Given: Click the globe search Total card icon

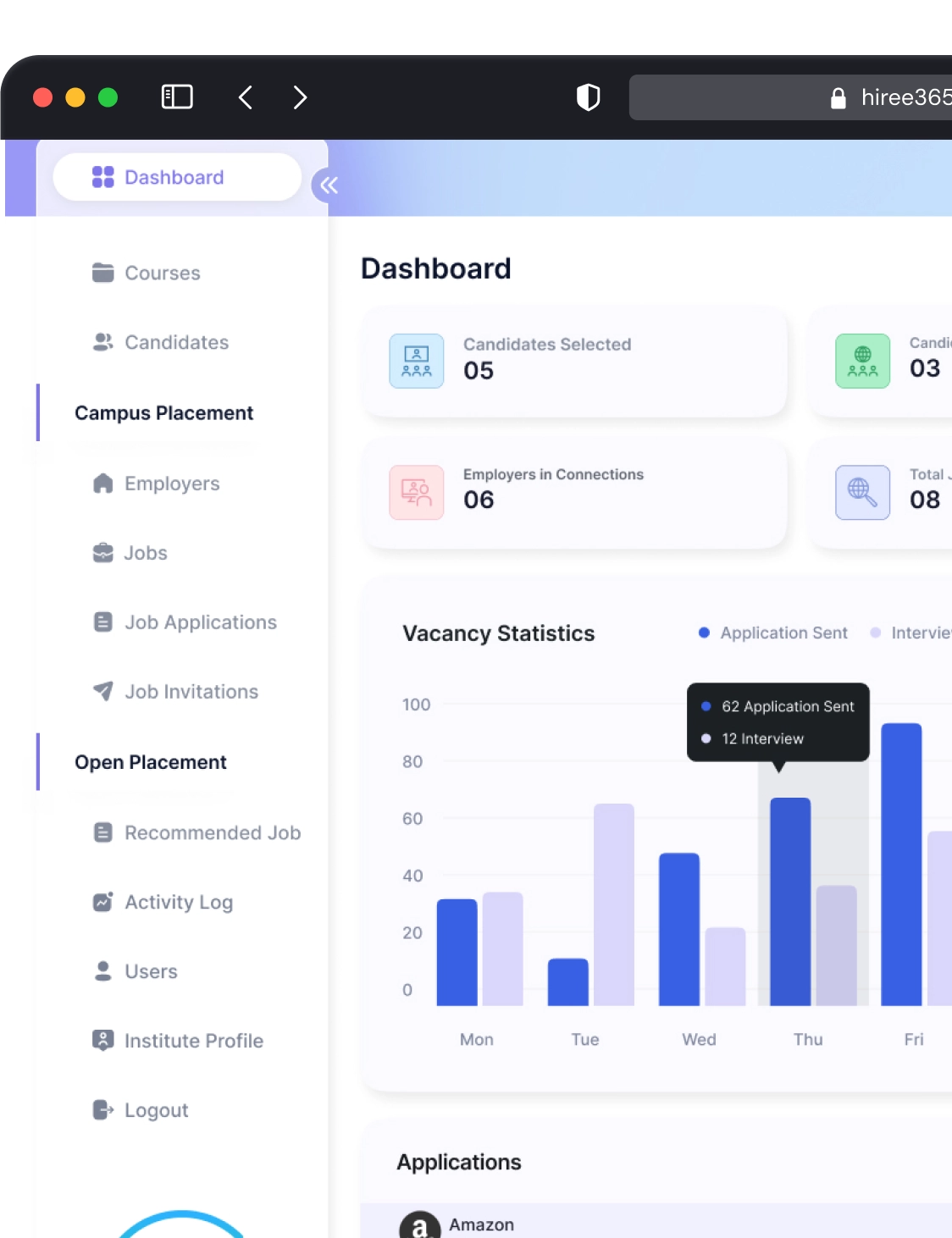Looking at the screenshot, I should pyautogui.click(x=862, y=492).
